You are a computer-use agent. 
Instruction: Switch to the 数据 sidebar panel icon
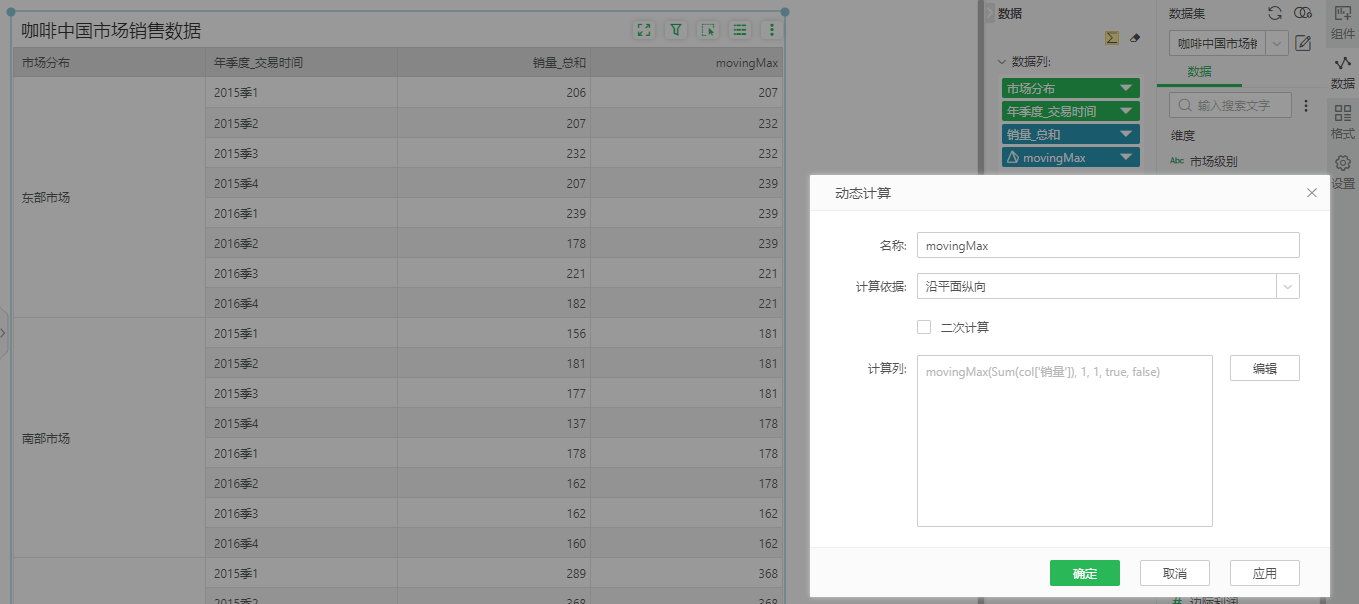1343,72
